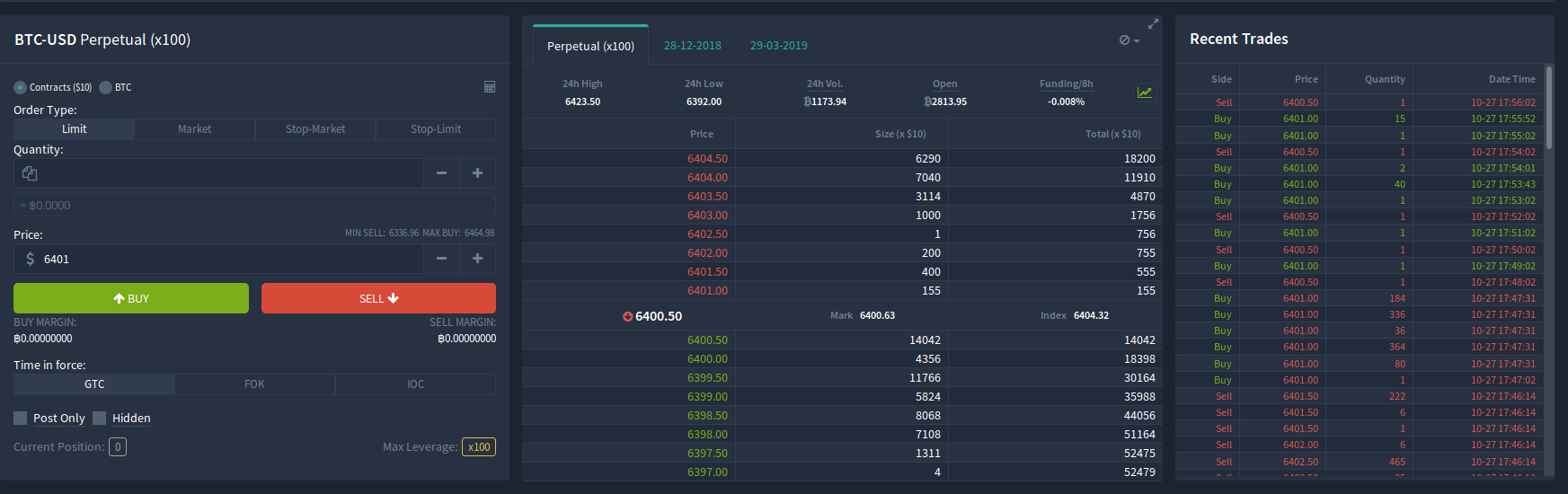The image size is (1568, 494).
Task: Click the Funding/8h label
Action: point(1066,84)
